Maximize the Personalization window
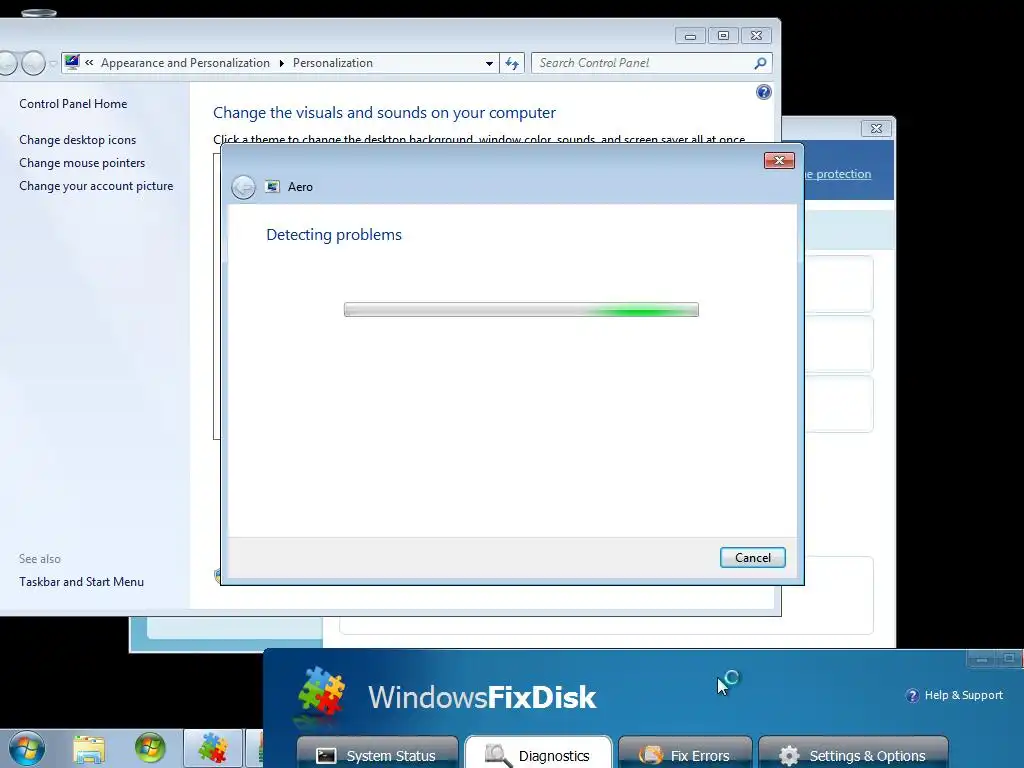 723,36
